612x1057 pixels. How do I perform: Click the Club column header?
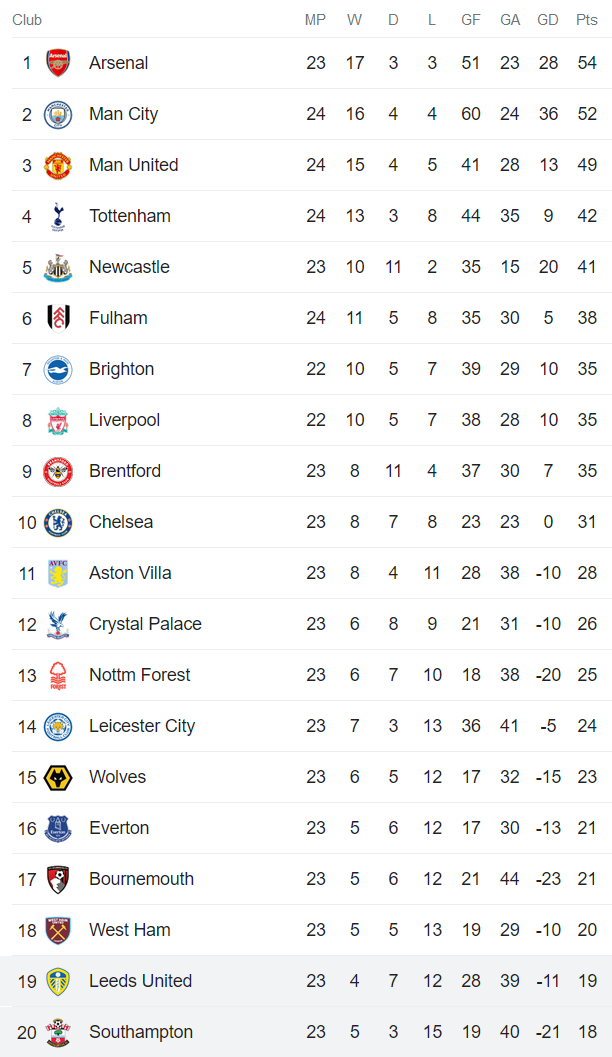(27, 20)
